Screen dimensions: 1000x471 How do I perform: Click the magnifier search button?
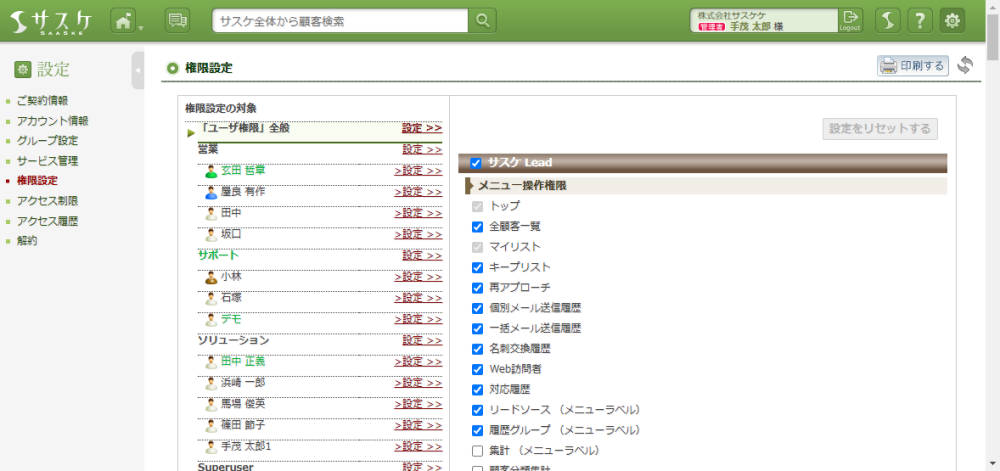coord(482,21)
